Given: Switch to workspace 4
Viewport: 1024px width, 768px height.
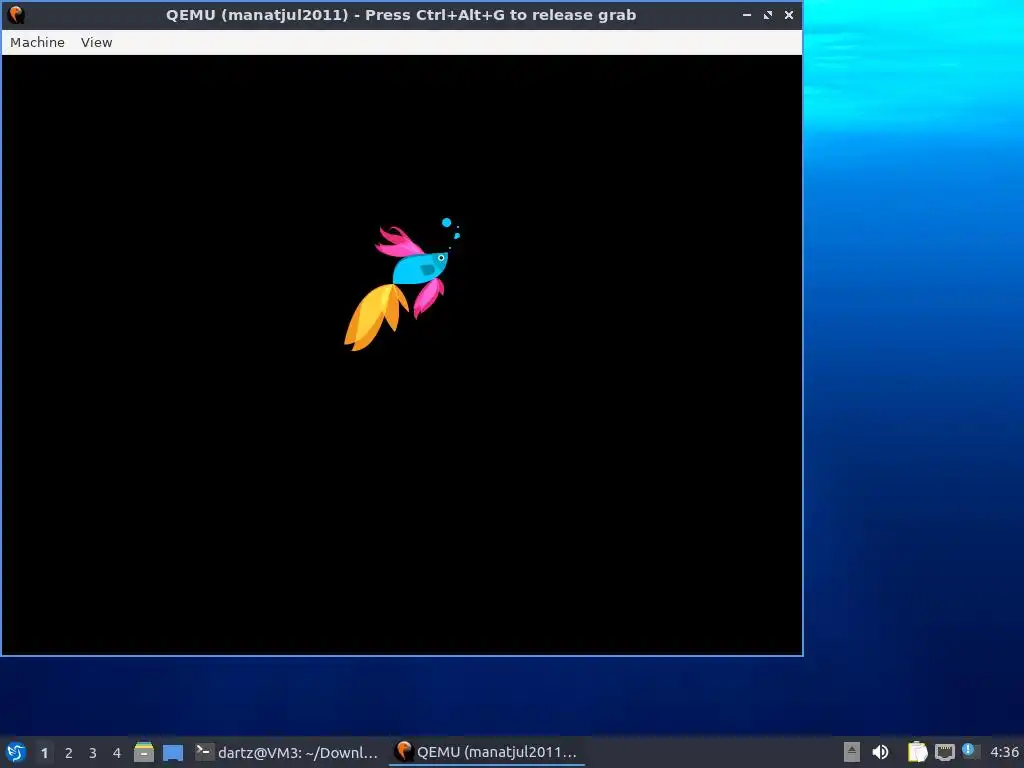Looking at the screenshot, I should point(117,753).
